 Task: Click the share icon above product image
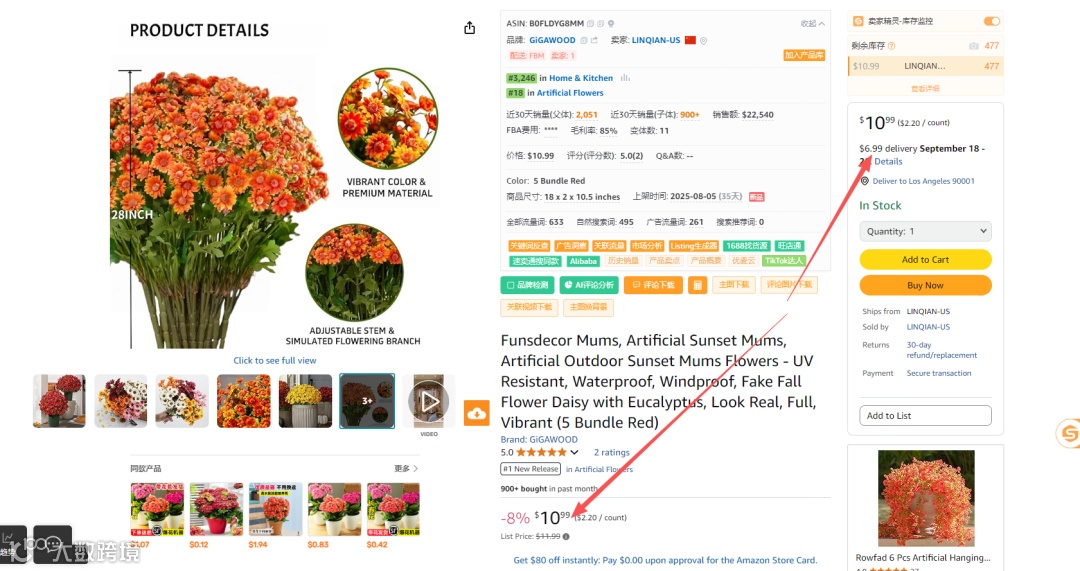470,28
